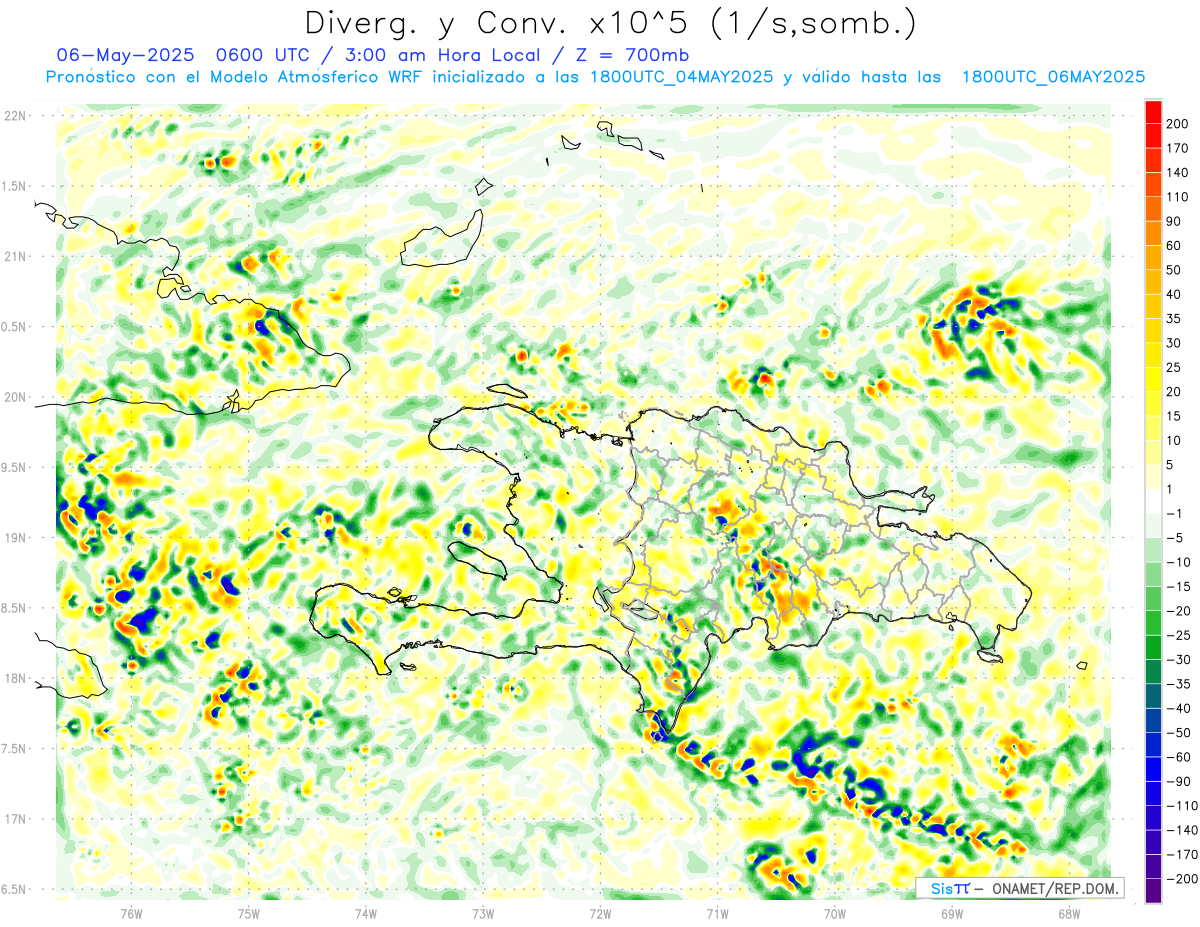Click the '-1' colorbar label
The image size is (1200, 927).
coord(1175,514)
